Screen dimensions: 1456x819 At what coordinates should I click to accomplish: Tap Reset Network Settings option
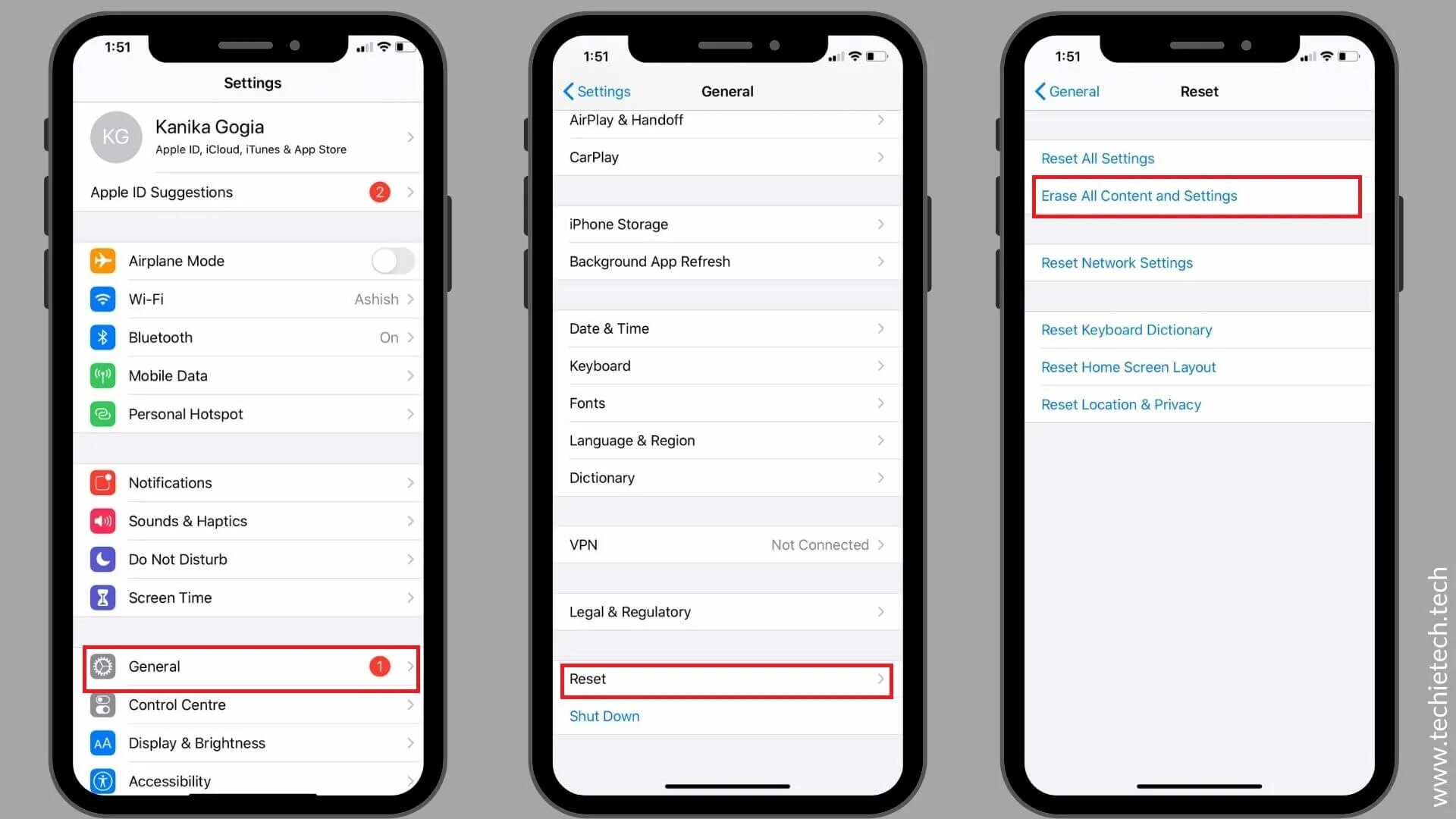pyautogui.click(x=1117, y=262)
